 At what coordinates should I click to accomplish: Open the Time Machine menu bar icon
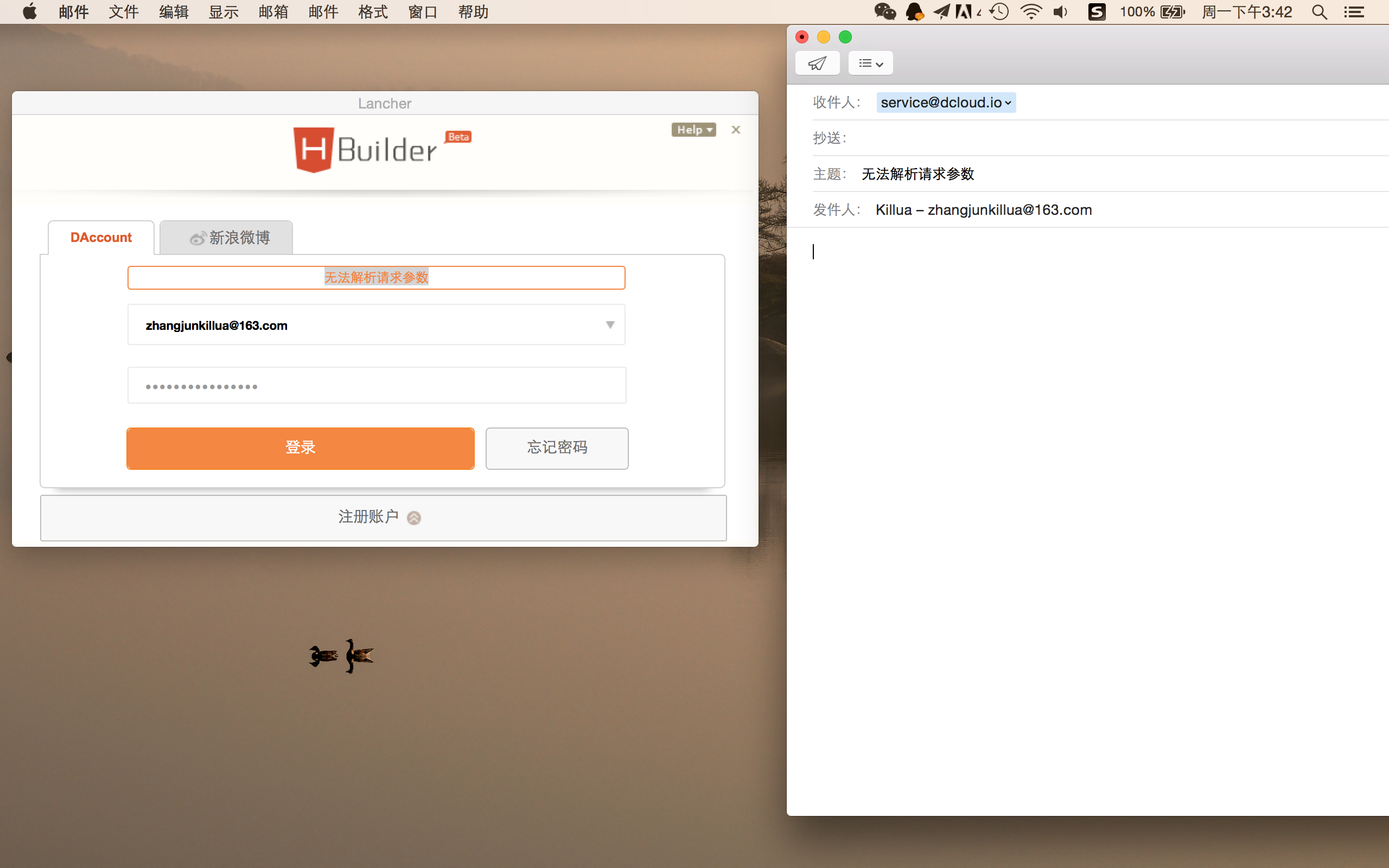click(999, 11)
